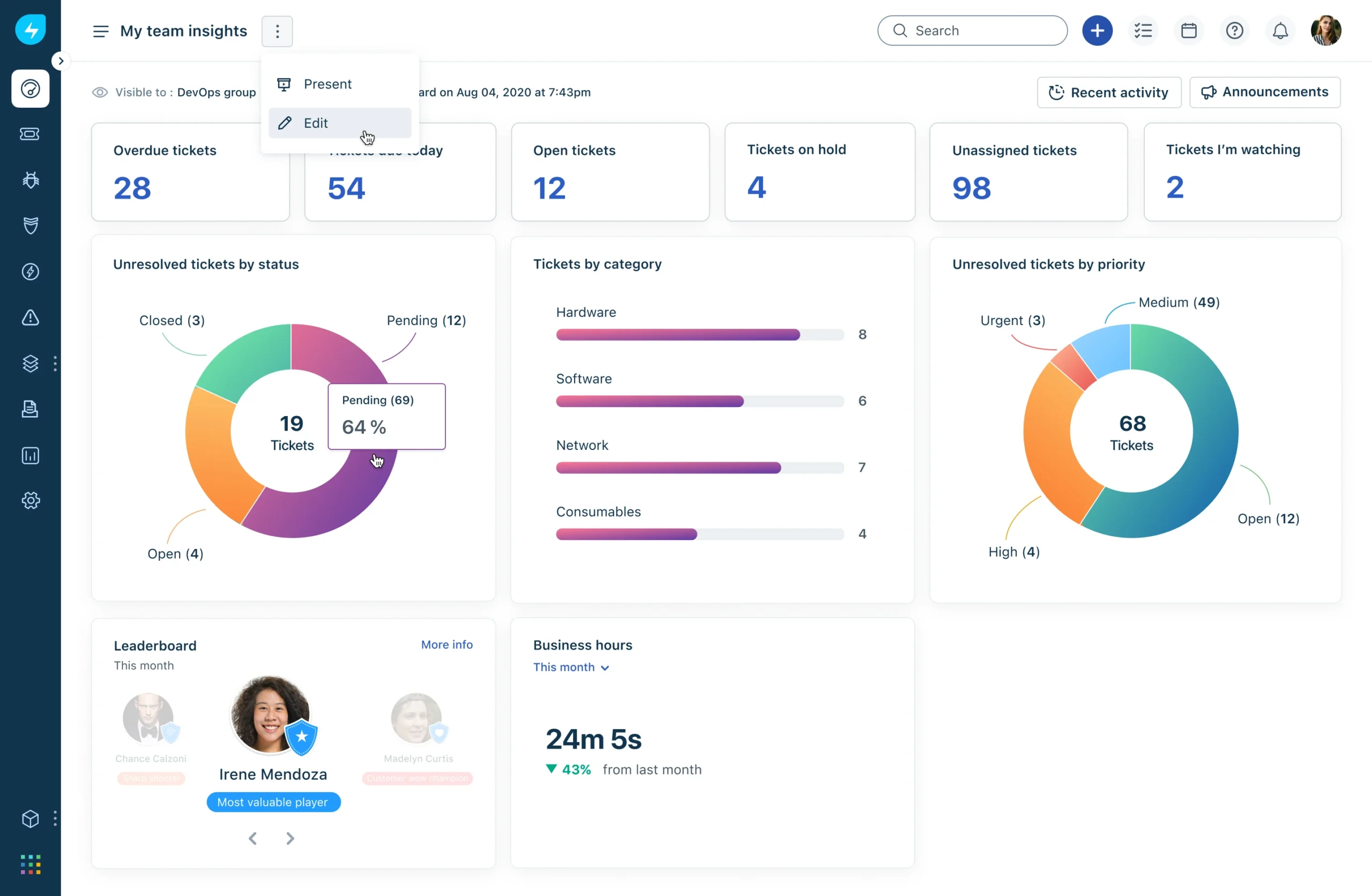This screenshot has width=1372, height=896.
Task: Select Present from the open menu
Action: pos(327,84)
